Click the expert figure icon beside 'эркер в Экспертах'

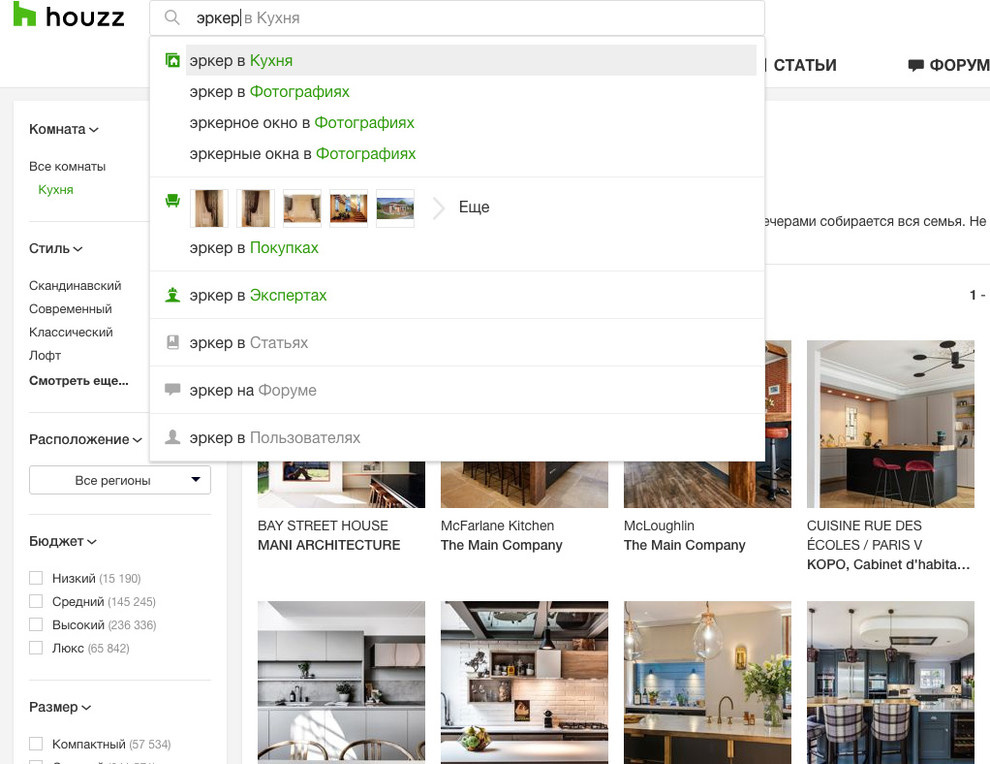pos(172,294)
